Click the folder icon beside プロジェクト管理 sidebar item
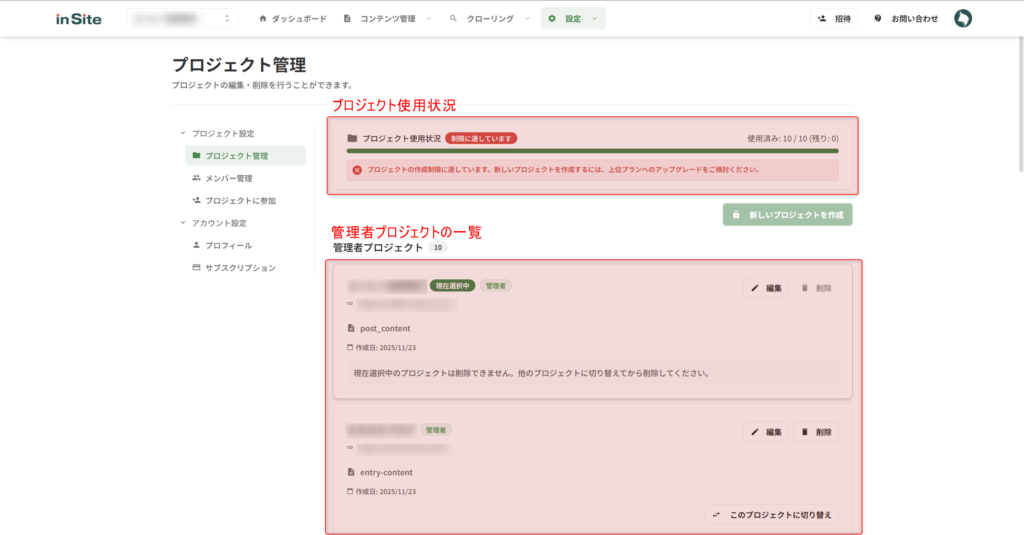Image resolution: width=1024 pixels, height=535 pixels. pos(196,155)
